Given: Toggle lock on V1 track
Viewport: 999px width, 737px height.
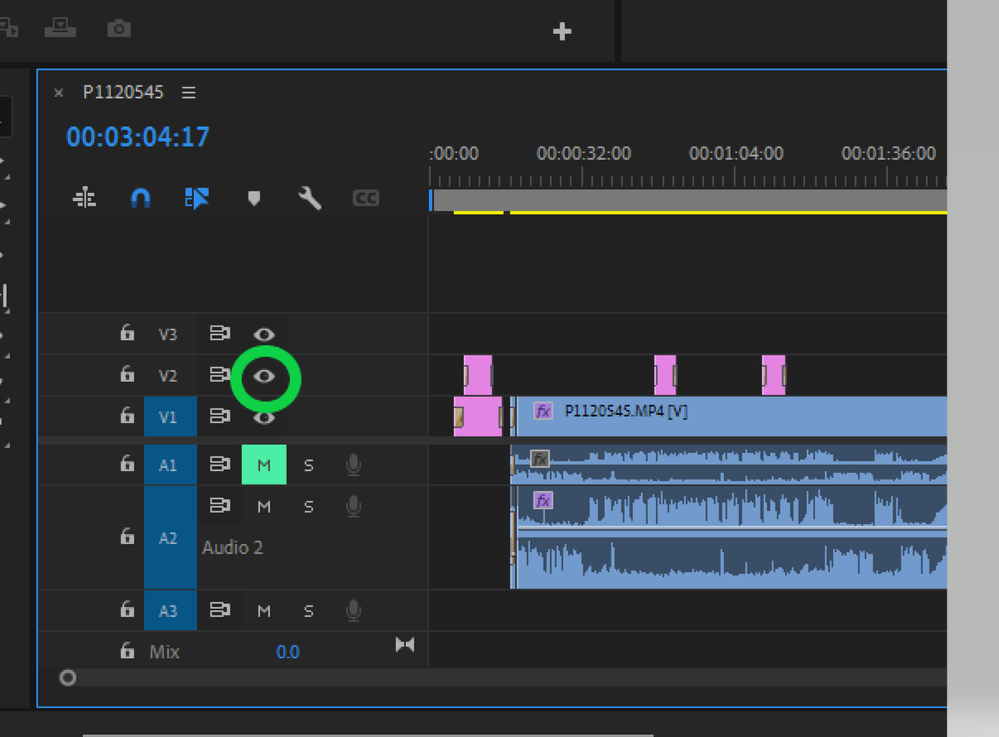Looking at the screenshot, I should click(x=127, y=416).
